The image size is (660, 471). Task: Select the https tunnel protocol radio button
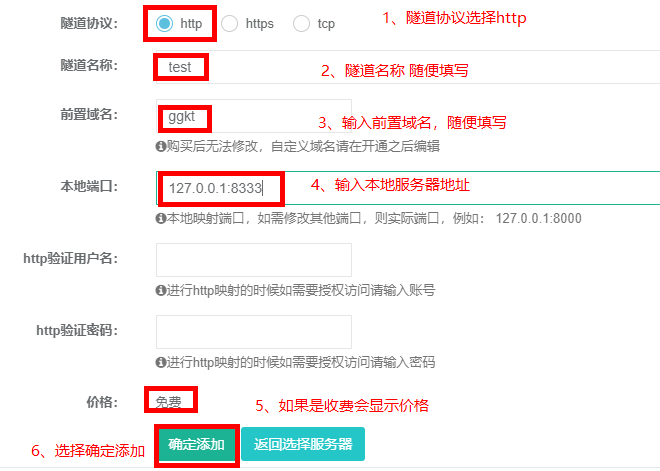coord(229,24)
